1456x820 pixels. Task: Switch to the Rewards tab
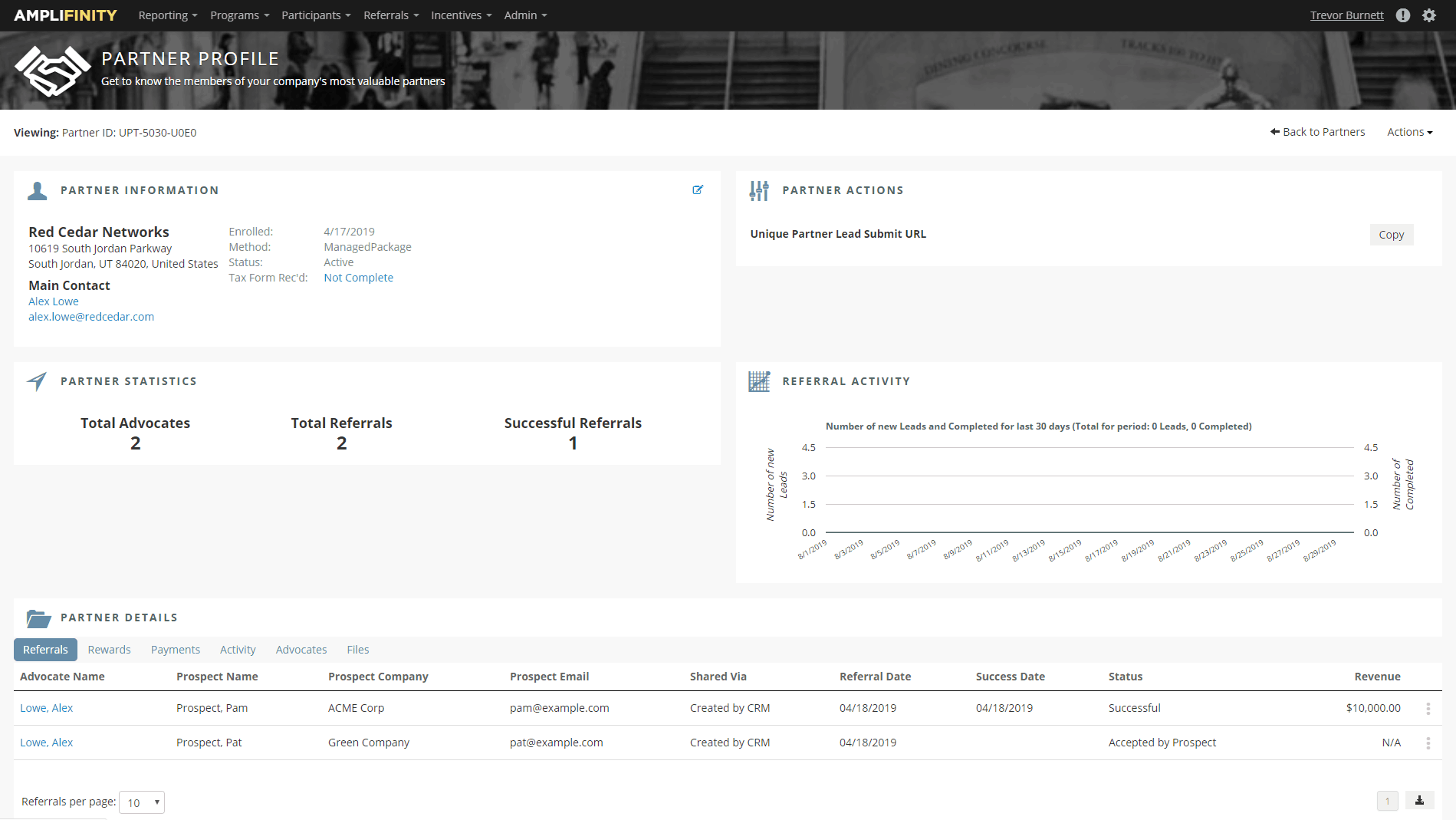[x=109, y=650]
